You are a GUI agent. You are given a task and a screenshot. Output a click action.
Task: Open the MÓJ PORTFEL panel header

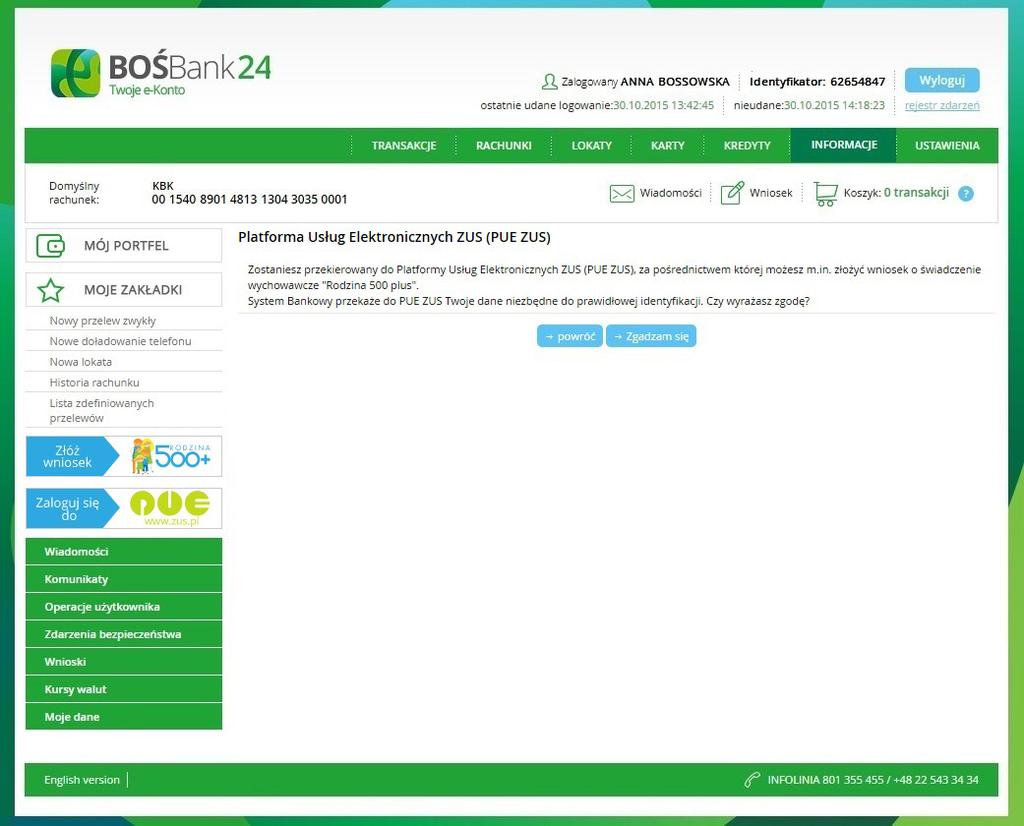pos(124,246)
